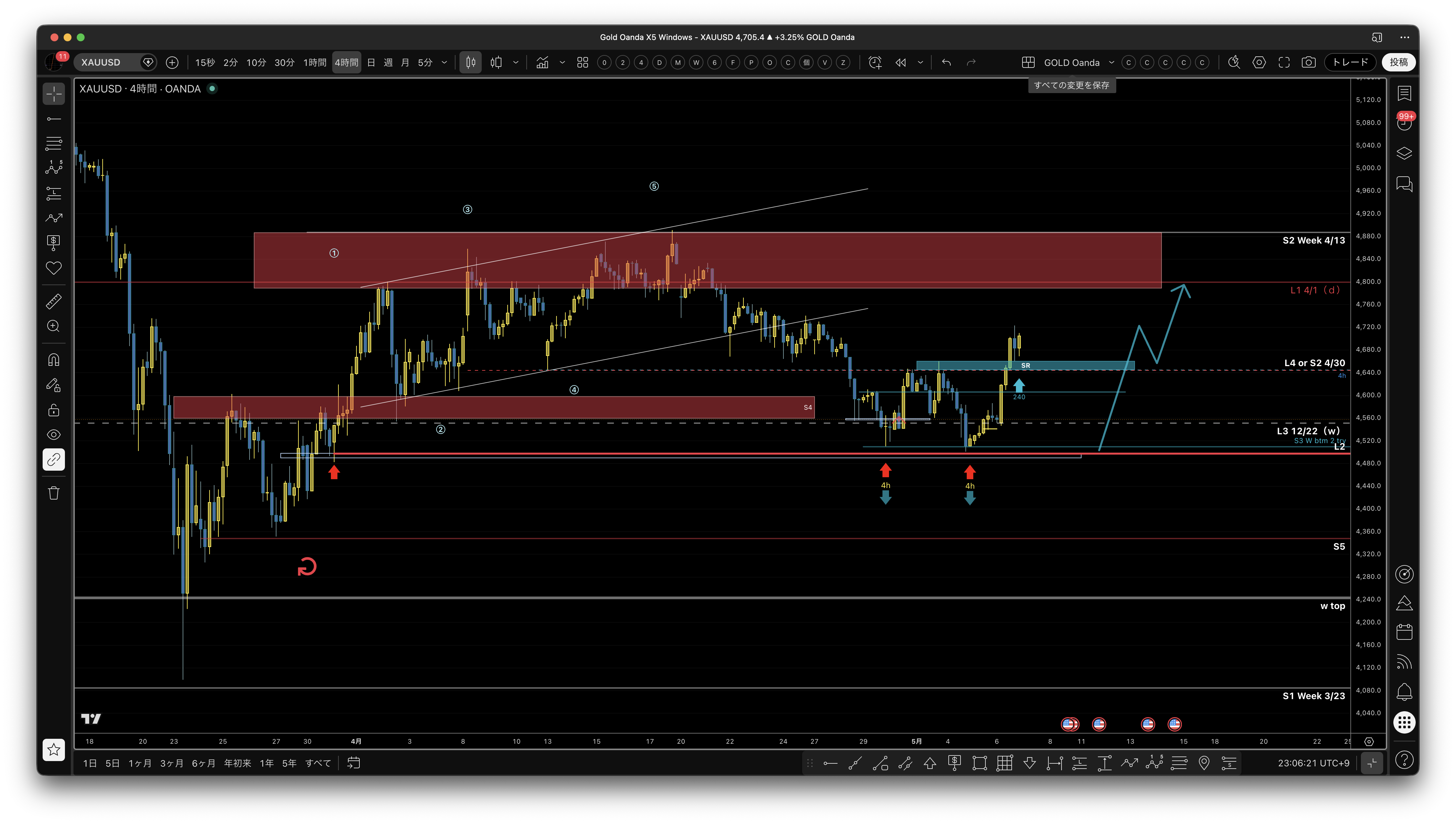Switch to the 月 monthly interval
The width and height of the screenshot is (1456, 824).
tap(405, 62)
